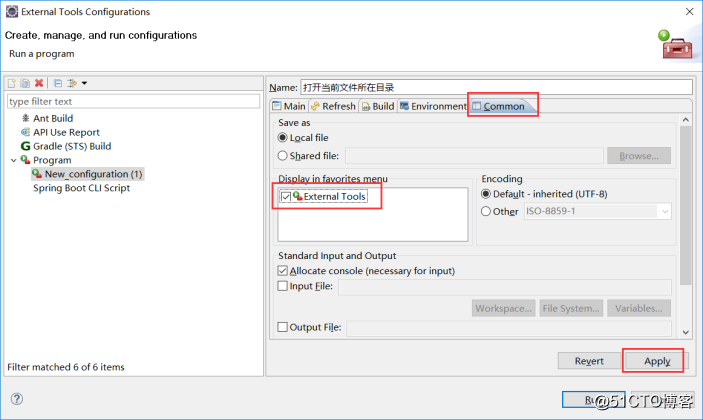
Task: Delete the selected launch configuration
Action: (39, 83)
